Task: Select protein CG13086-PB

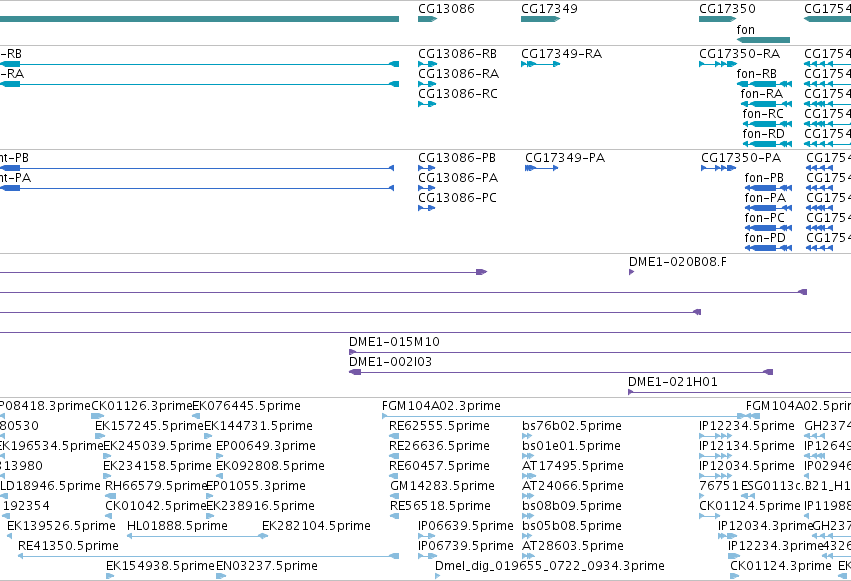Action: (457, 158)
